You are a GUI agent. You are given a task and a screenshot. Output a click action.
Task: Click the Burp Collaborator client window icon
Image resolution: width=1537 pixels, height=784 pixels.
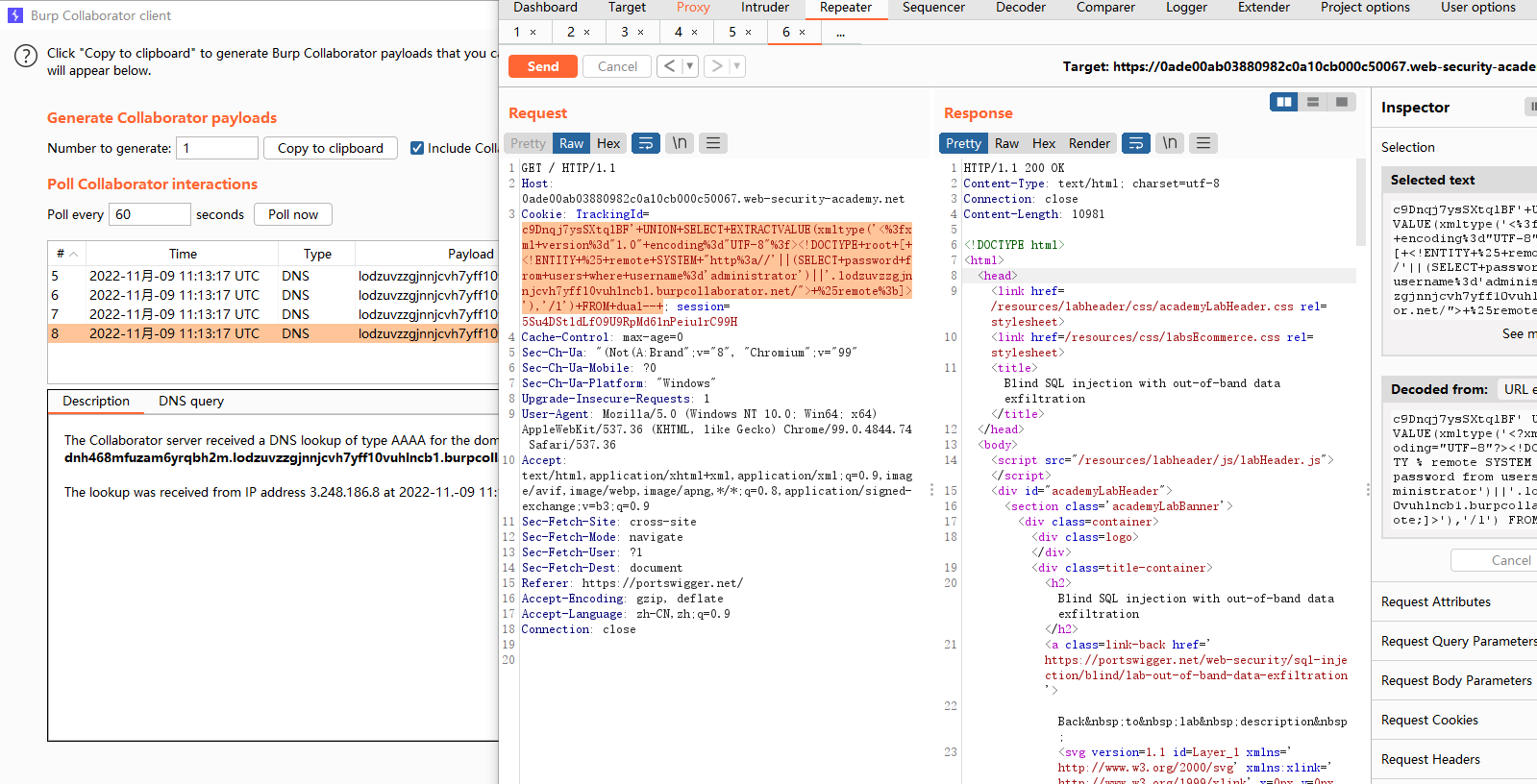click(14, 15)
